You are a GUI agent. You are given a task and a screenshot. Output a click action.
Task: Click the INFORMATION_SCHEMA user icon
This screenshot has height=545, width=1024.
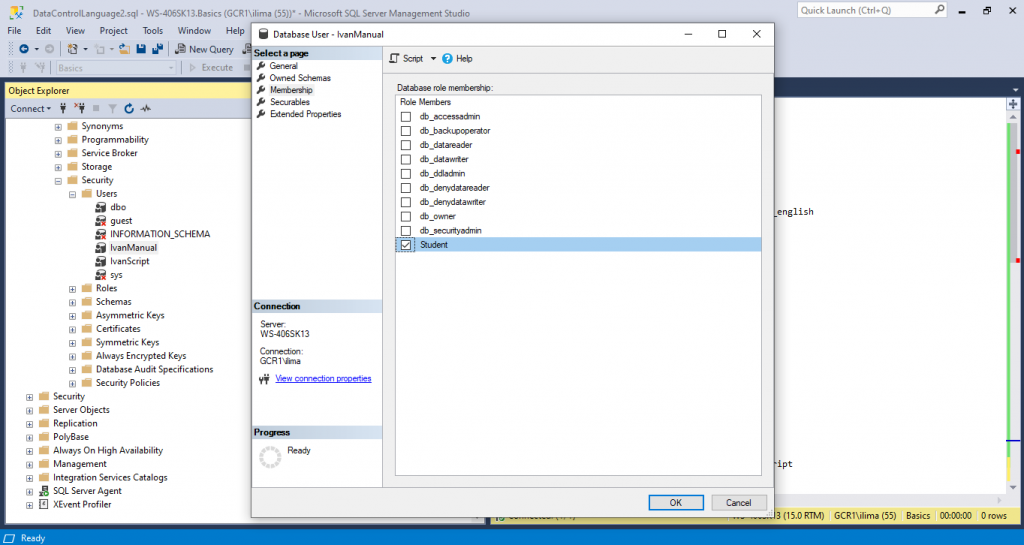[x=101, y=234]
